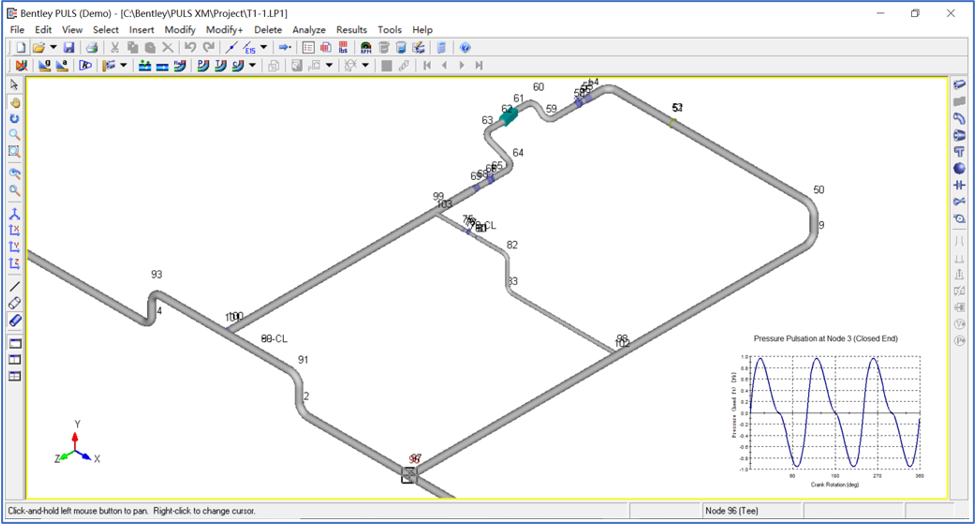975x526 pixels.
Task: Click the Save disk icon
Action: point(69,47)
